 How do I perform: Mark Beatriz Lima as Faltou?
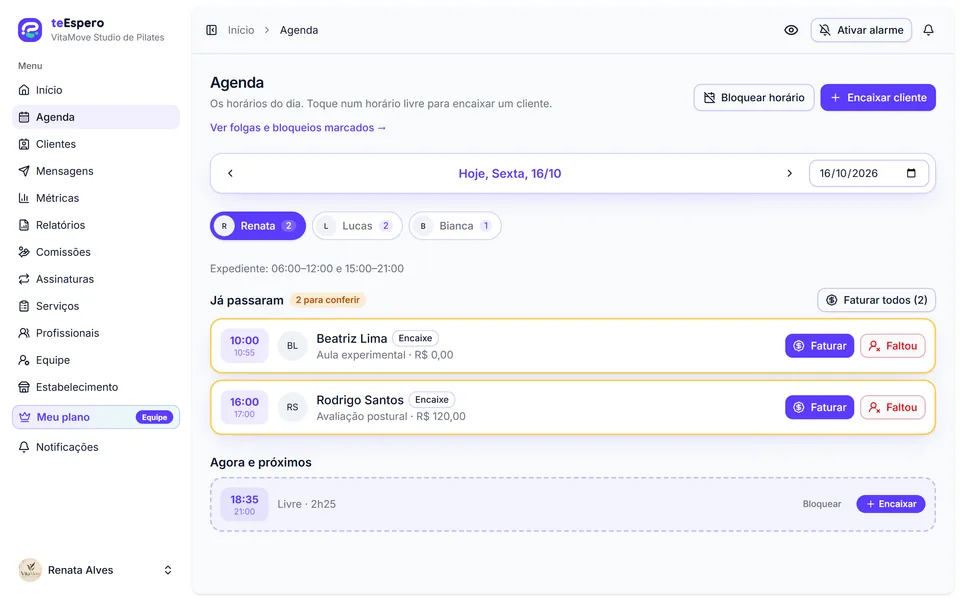point(893,346)
